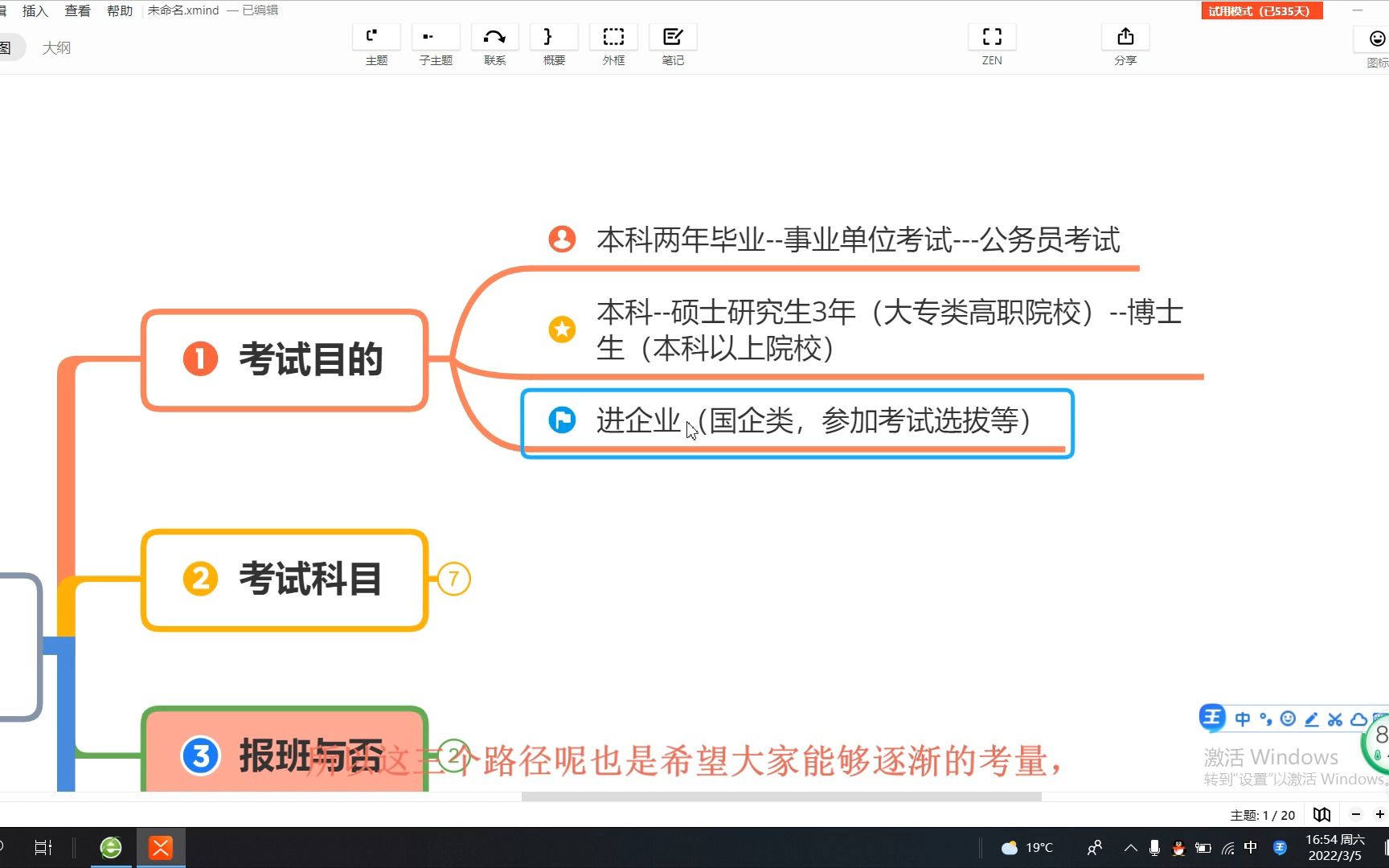Open the Wi-Fi network tray icon
This screenshot has height=868, width=1389.
point(1227,847)
